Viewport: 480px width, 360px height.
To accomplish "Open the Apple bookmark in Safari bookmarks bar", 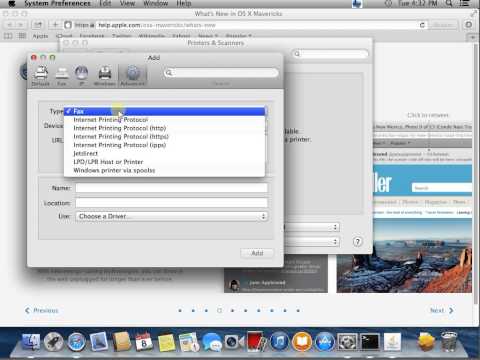I will 40,36.
